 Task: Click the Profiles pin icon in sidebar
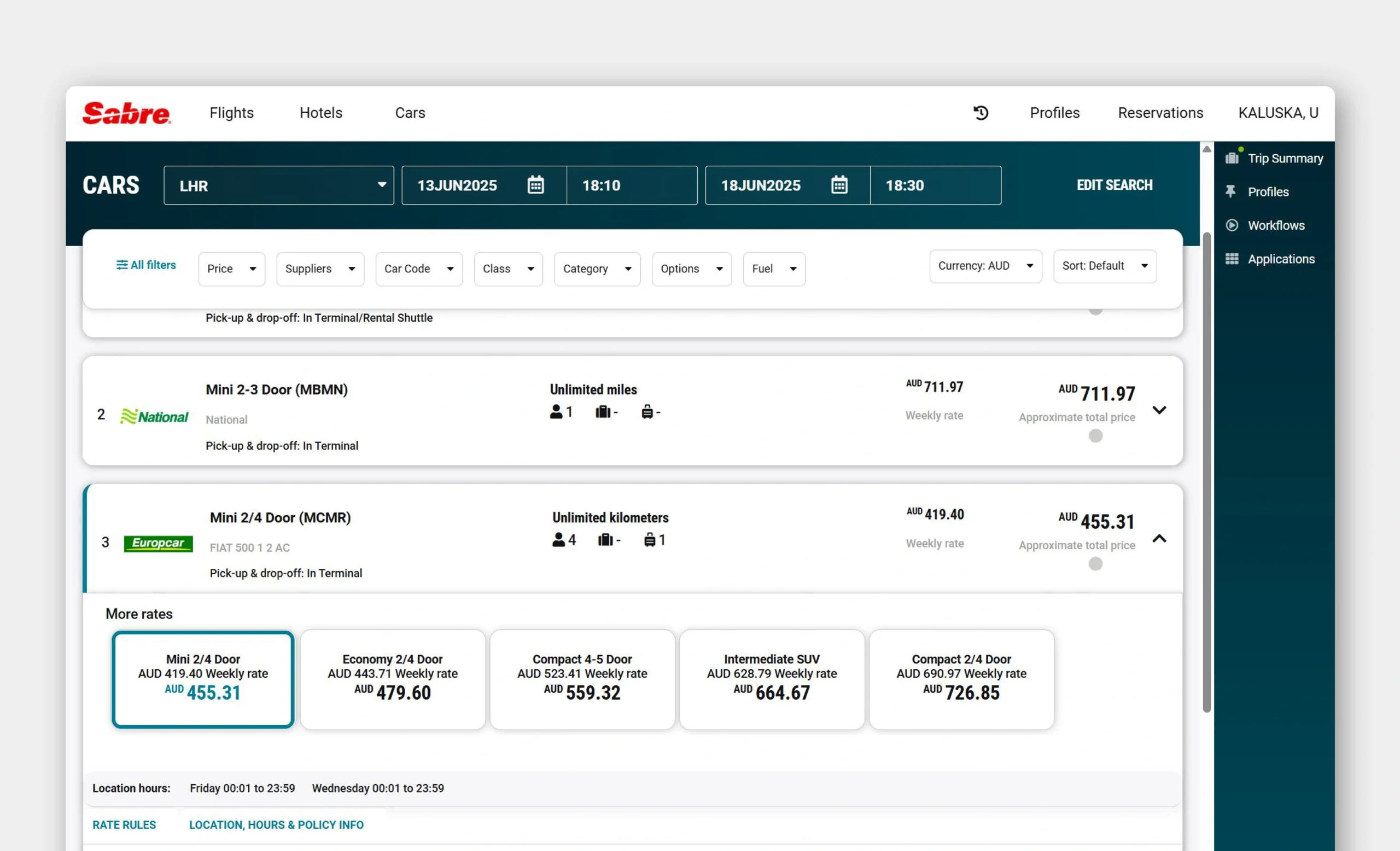pos(1230,191)
